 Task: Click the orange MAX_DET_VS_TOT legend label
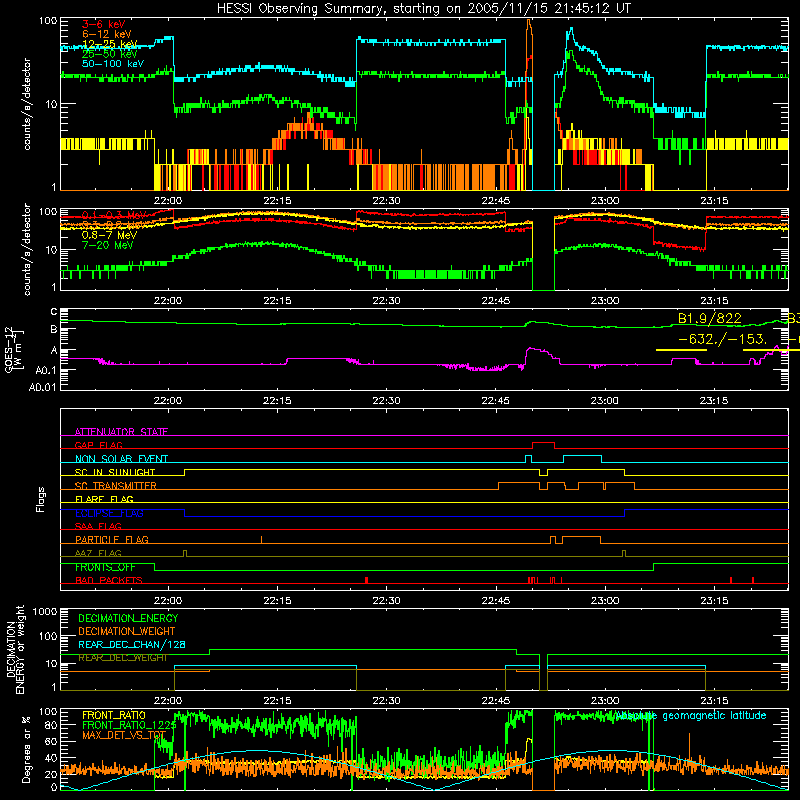124,735
